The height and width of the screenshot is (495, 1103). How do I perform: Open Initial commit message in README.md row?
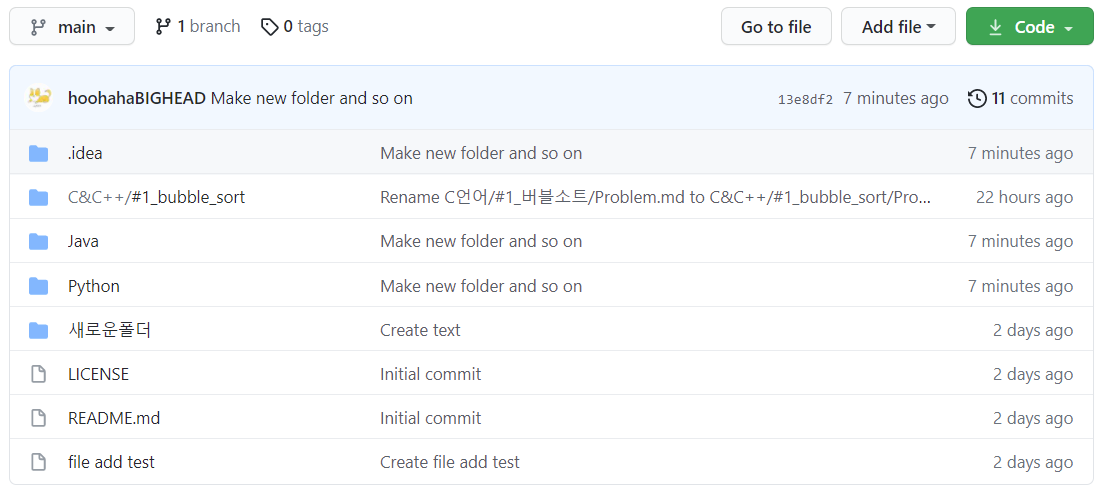click(431, 418)
